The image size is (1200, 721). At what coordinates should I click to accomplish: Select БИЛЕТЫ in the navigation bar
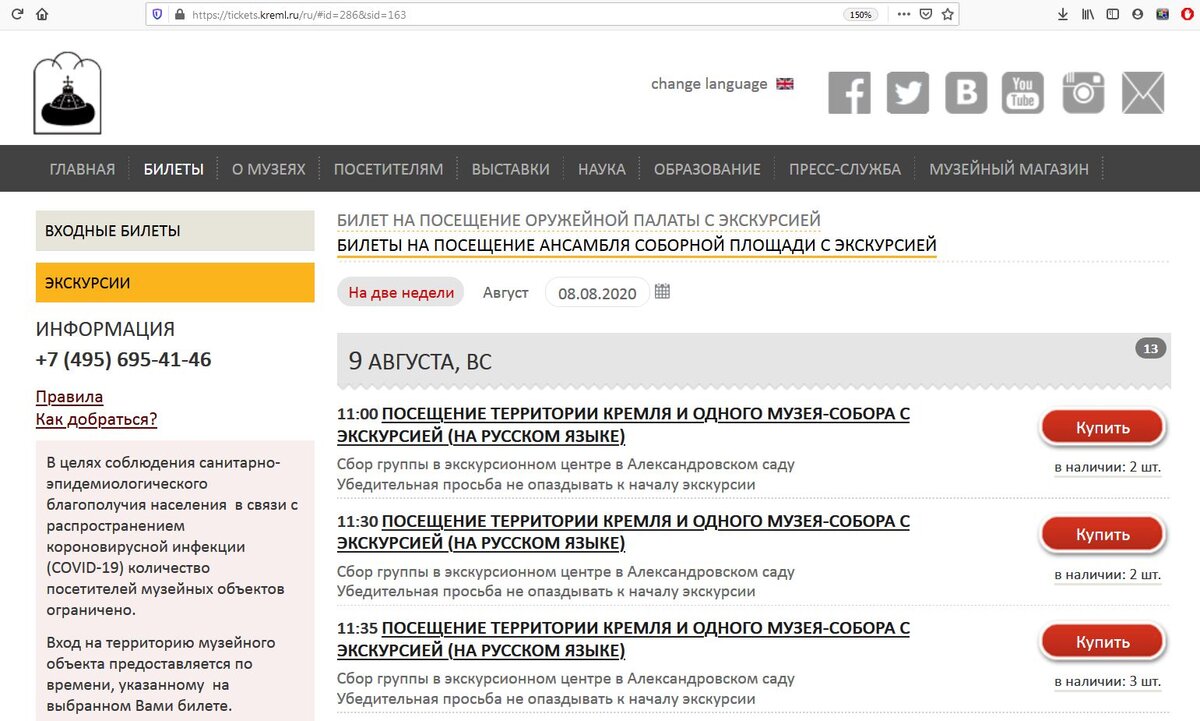click(x=174, y=169)
